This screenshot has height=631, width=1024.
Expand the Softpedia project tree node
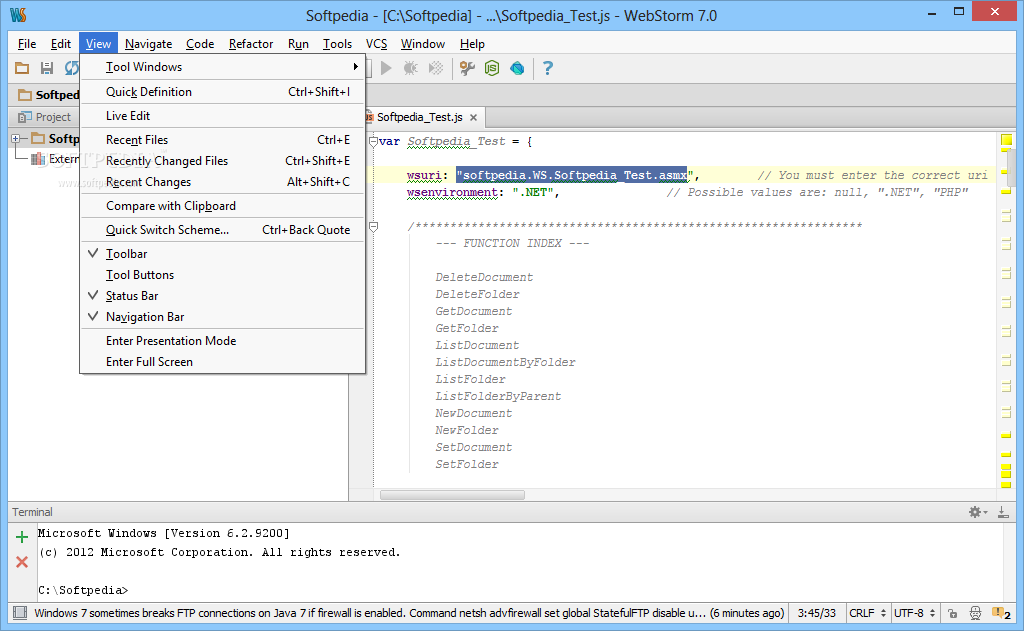(x=16, y=138)
